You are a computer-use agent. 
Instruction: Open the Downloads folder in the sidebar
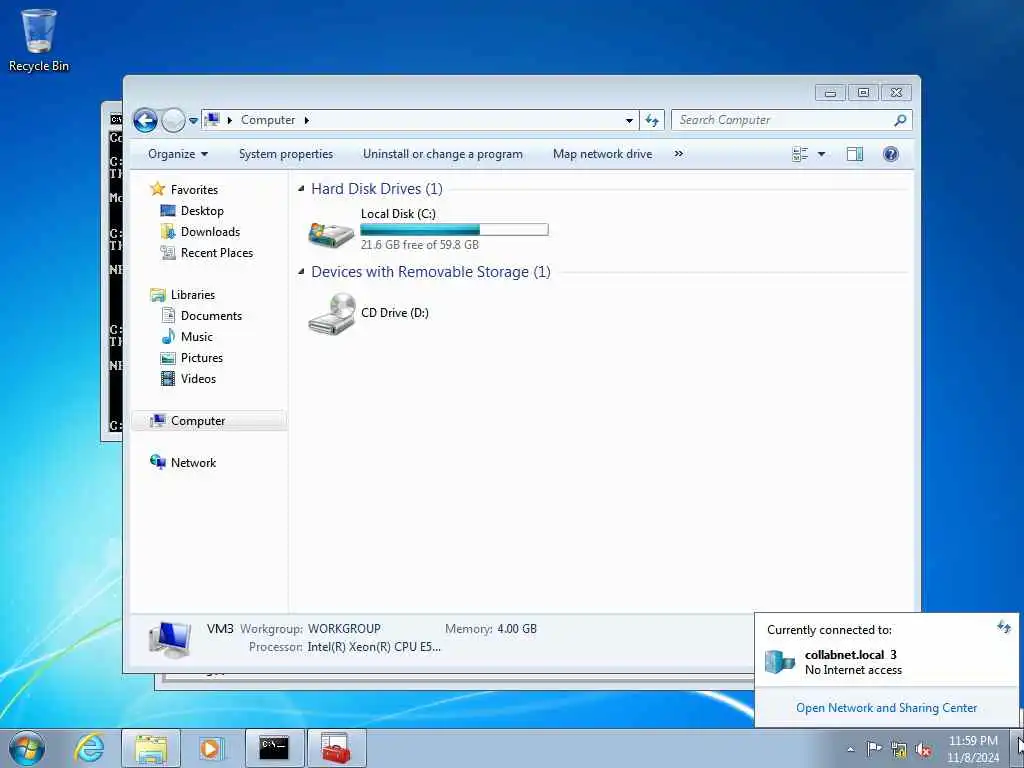point(210,232)
